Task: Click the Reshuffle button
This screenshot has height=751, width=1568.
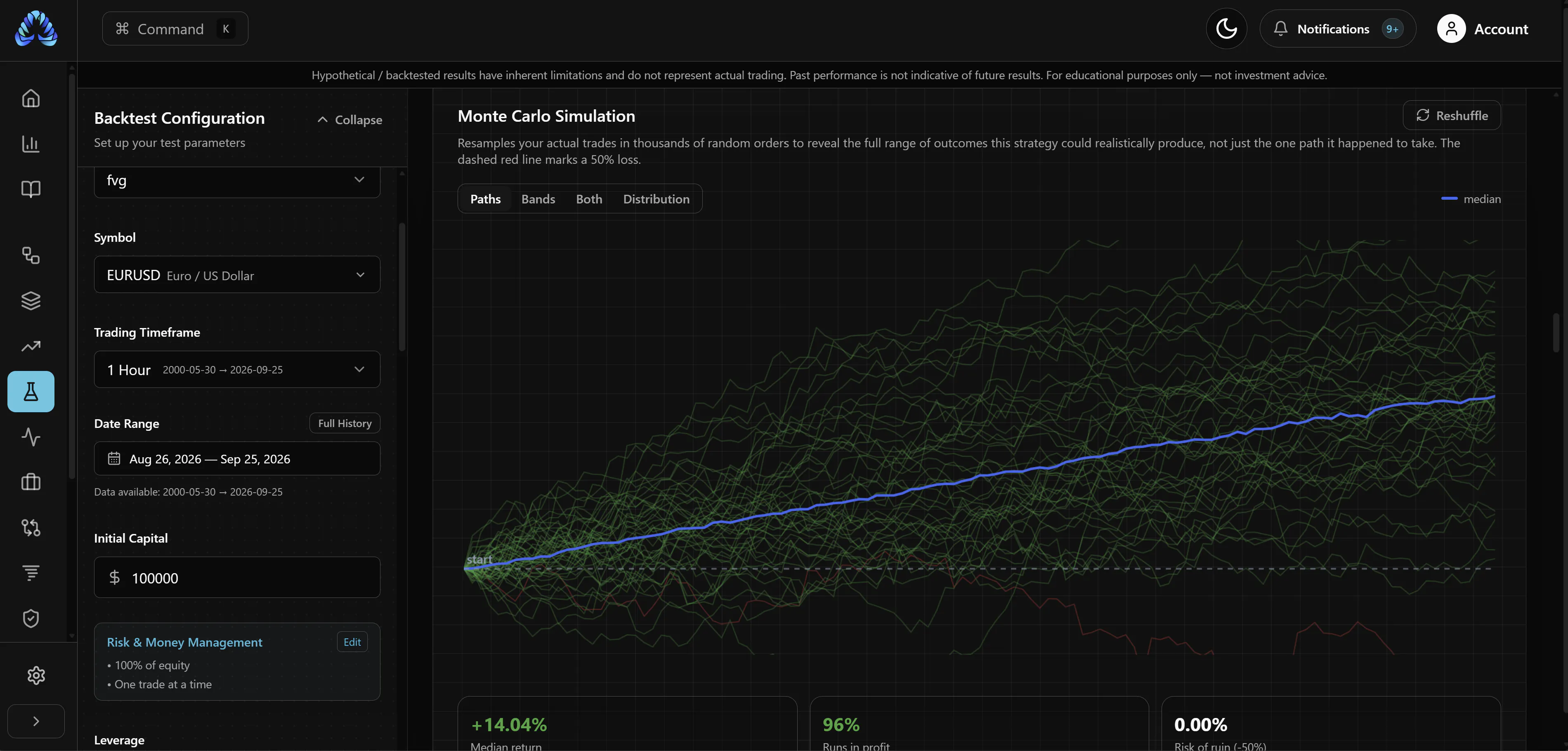Action: pos(1452,116)
